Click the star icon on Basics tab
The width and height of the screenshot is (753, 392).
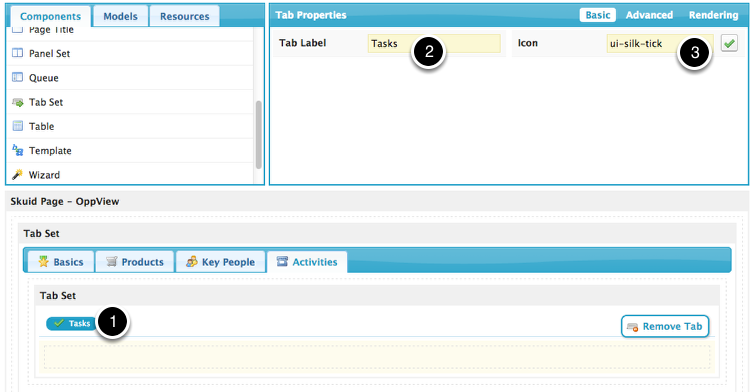(x=43, y=261)
